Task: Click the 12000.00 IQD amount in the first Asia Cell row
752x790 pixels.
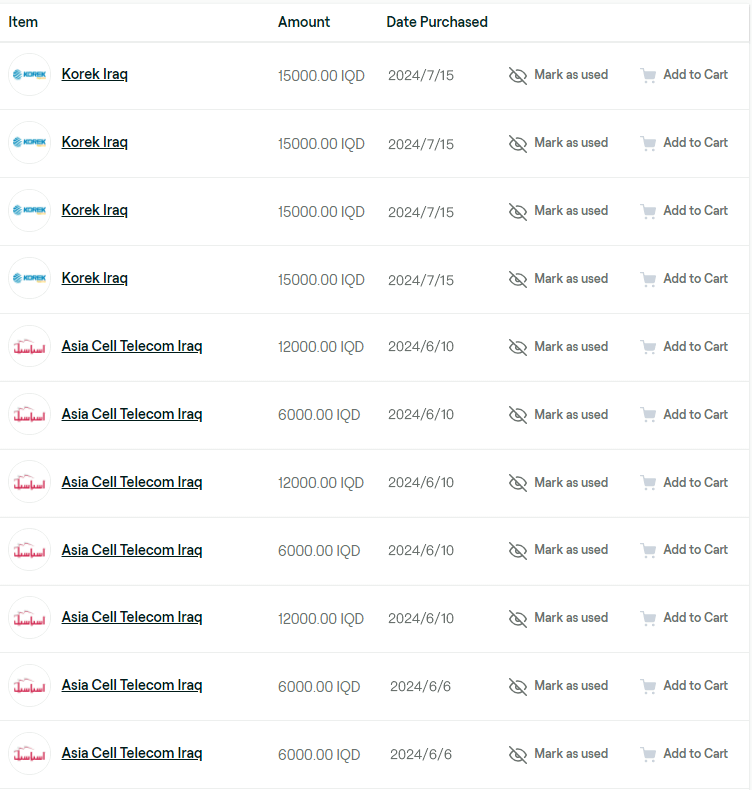Action: click(x=321, y=347)
